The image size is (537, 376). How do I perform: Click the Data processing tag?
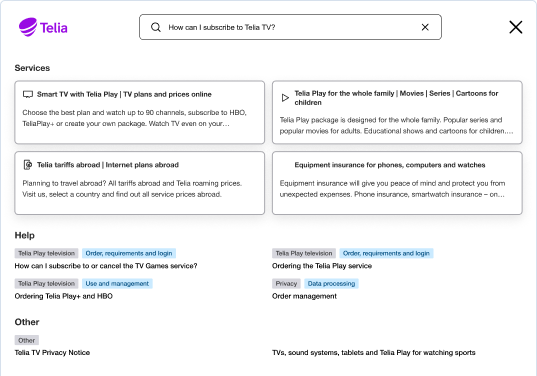[x=331, y=284]
